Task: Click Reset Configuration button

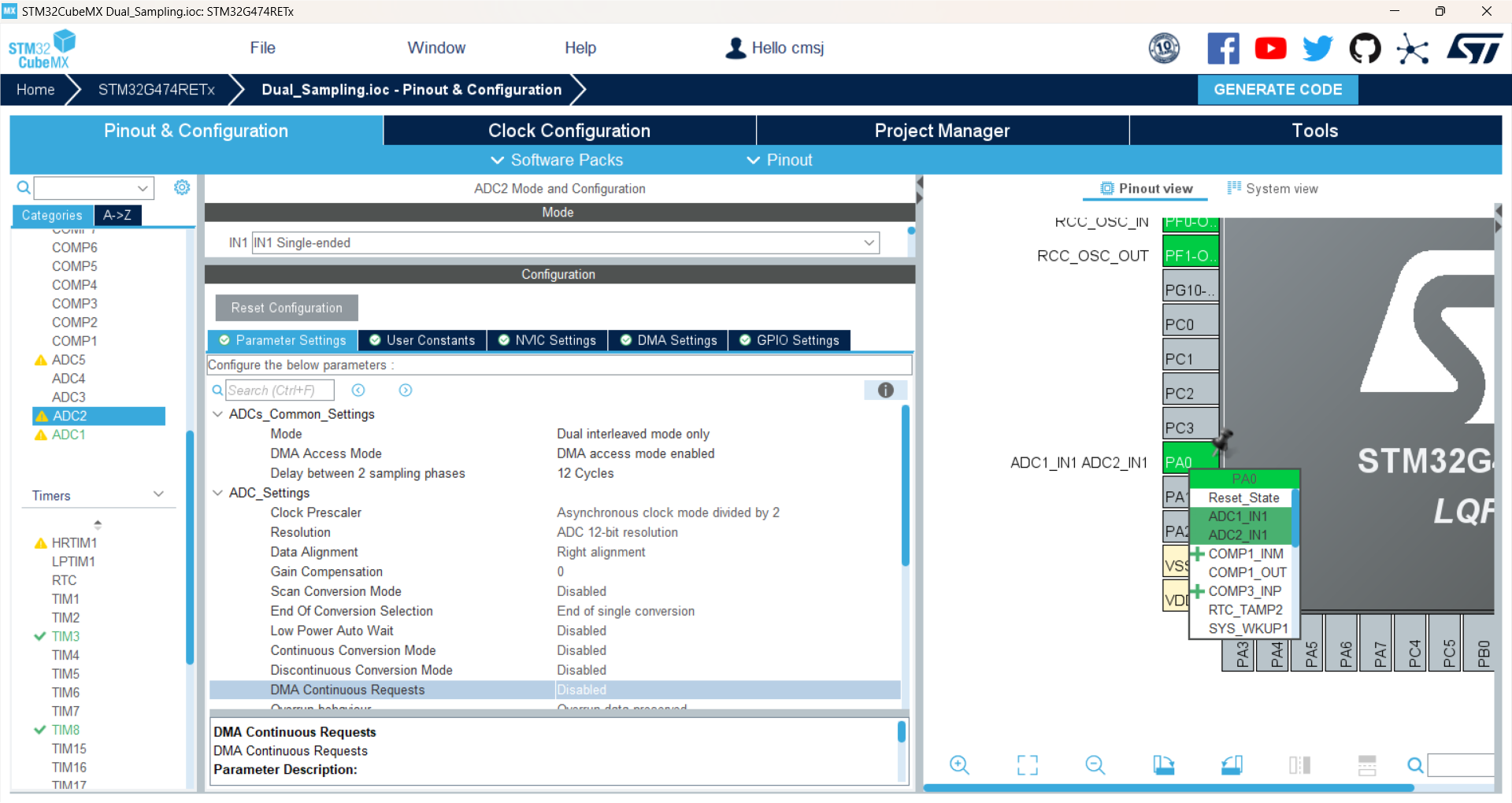Action: point(287,308)
